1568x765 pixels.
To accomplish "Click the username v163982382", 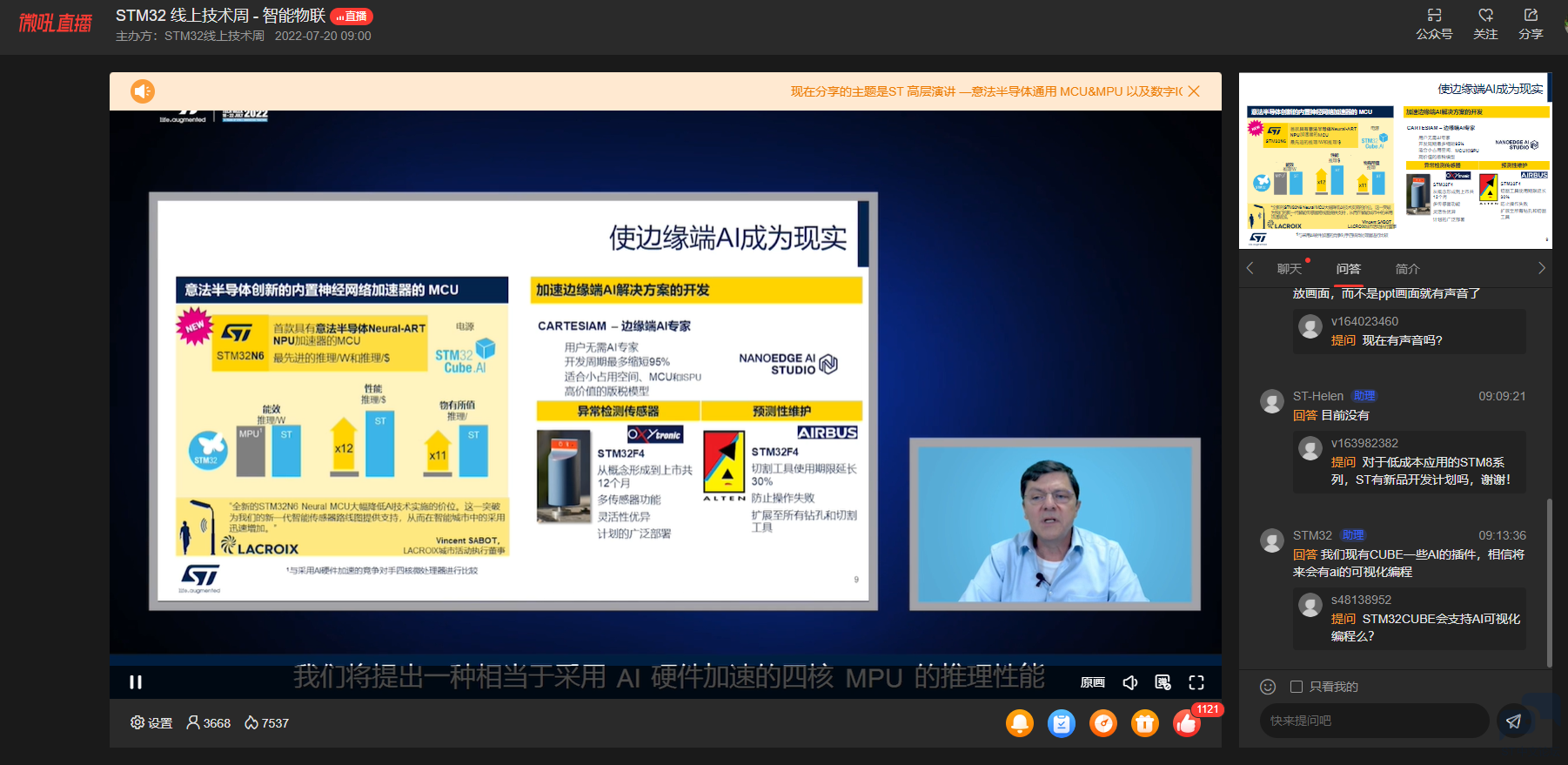I will [x=1364, y=443].
